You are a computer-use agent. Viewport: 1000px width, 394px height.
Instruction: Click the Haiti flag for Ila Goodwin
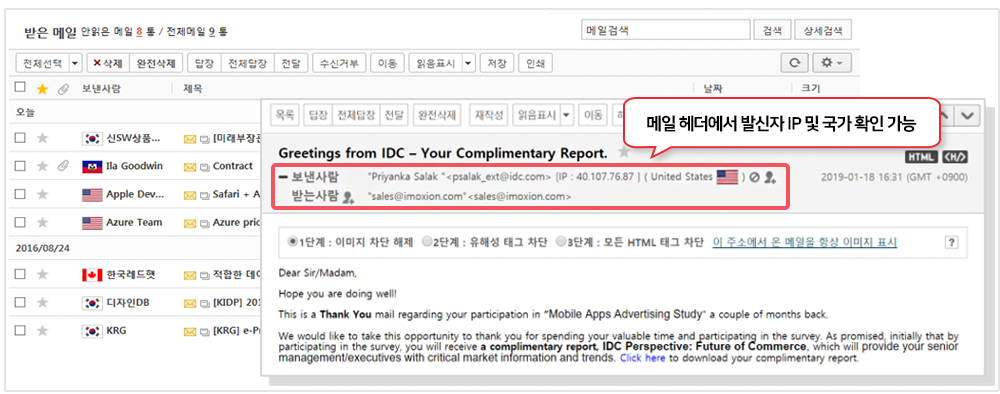(x=92, y=166)
